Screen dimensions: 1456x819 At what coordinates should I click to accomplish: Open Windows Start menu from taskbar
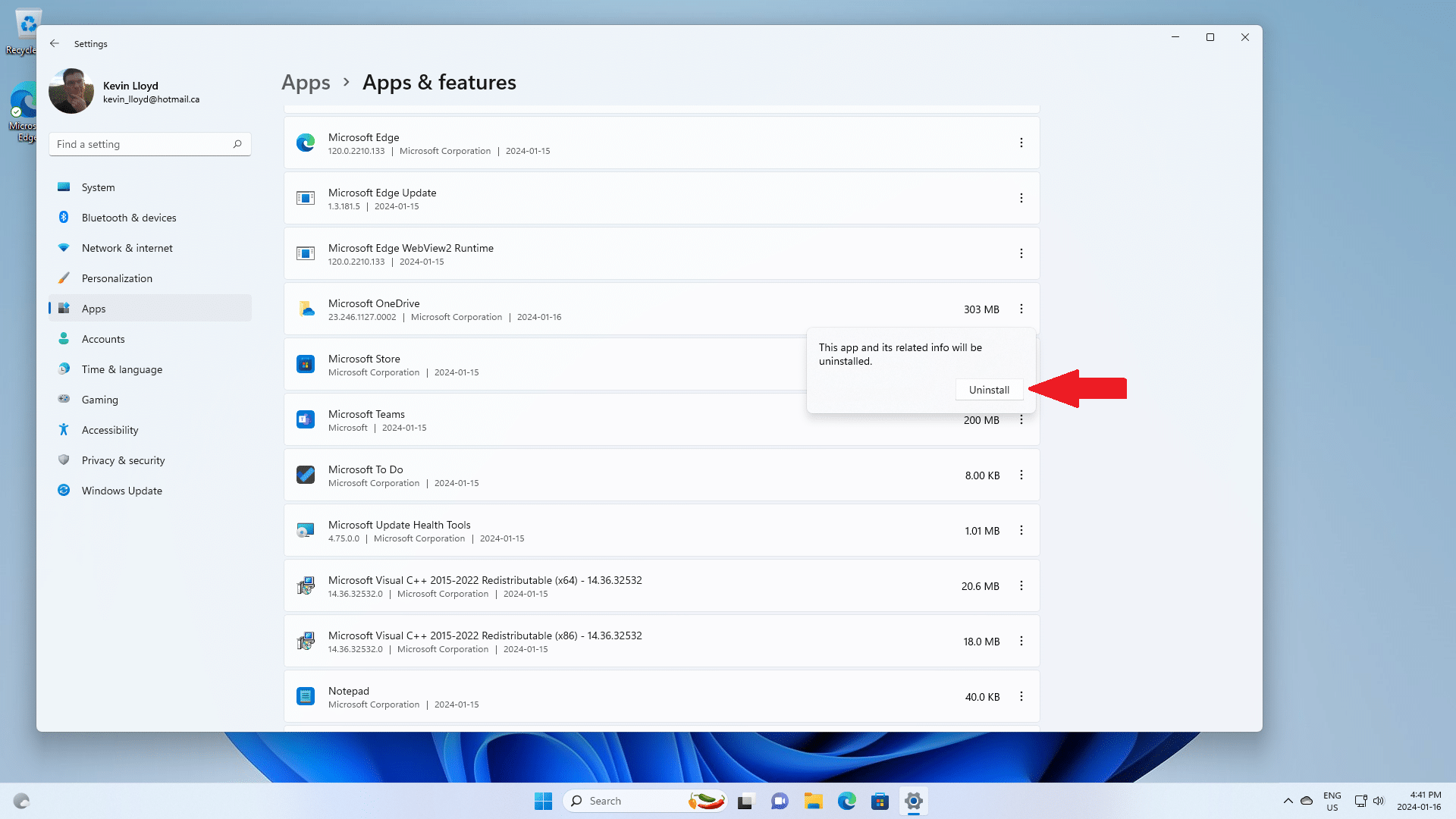tap(543, 801)
